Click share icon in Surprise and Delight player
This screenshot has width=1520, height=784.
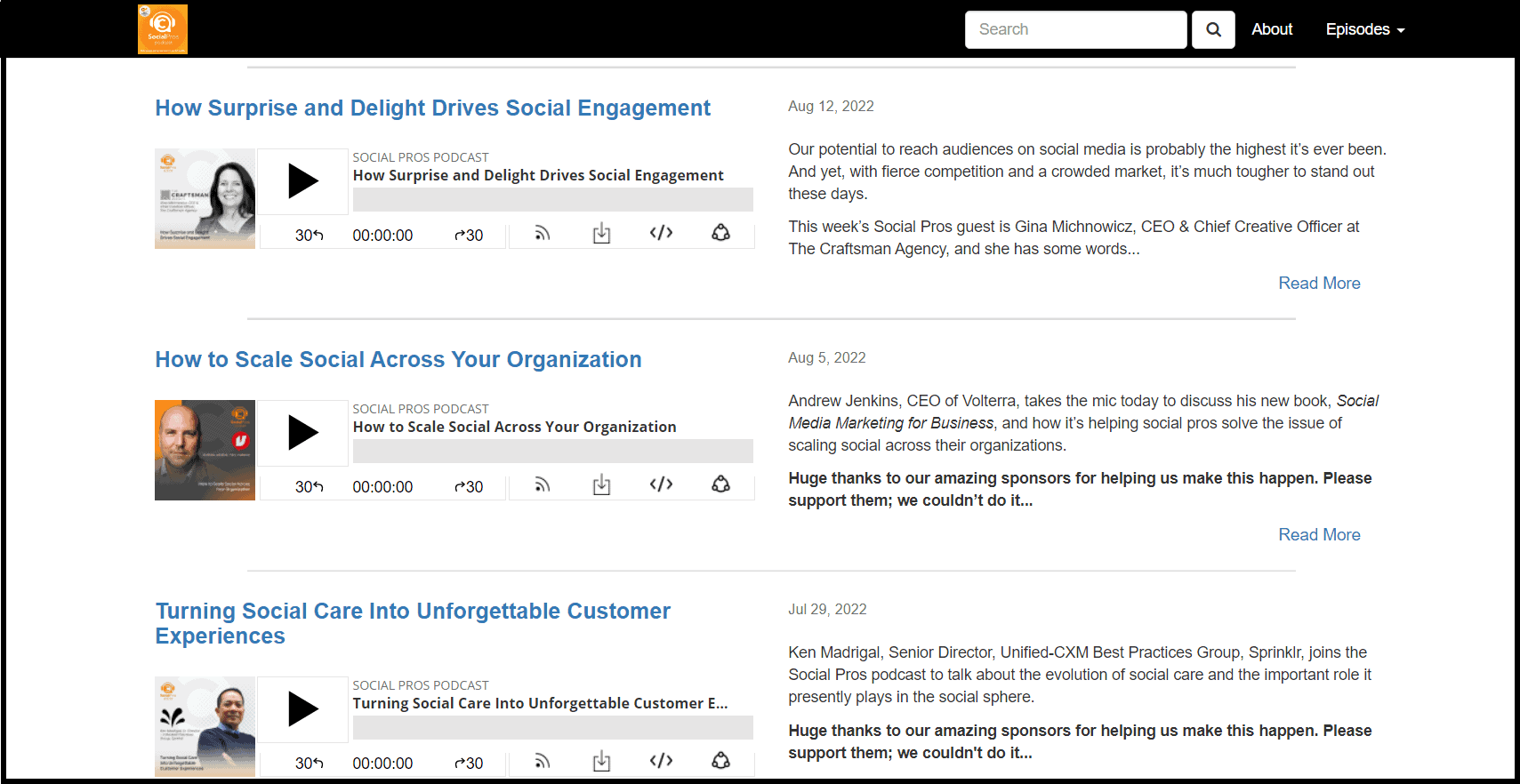pyautogui.click(x=721, y=233)
